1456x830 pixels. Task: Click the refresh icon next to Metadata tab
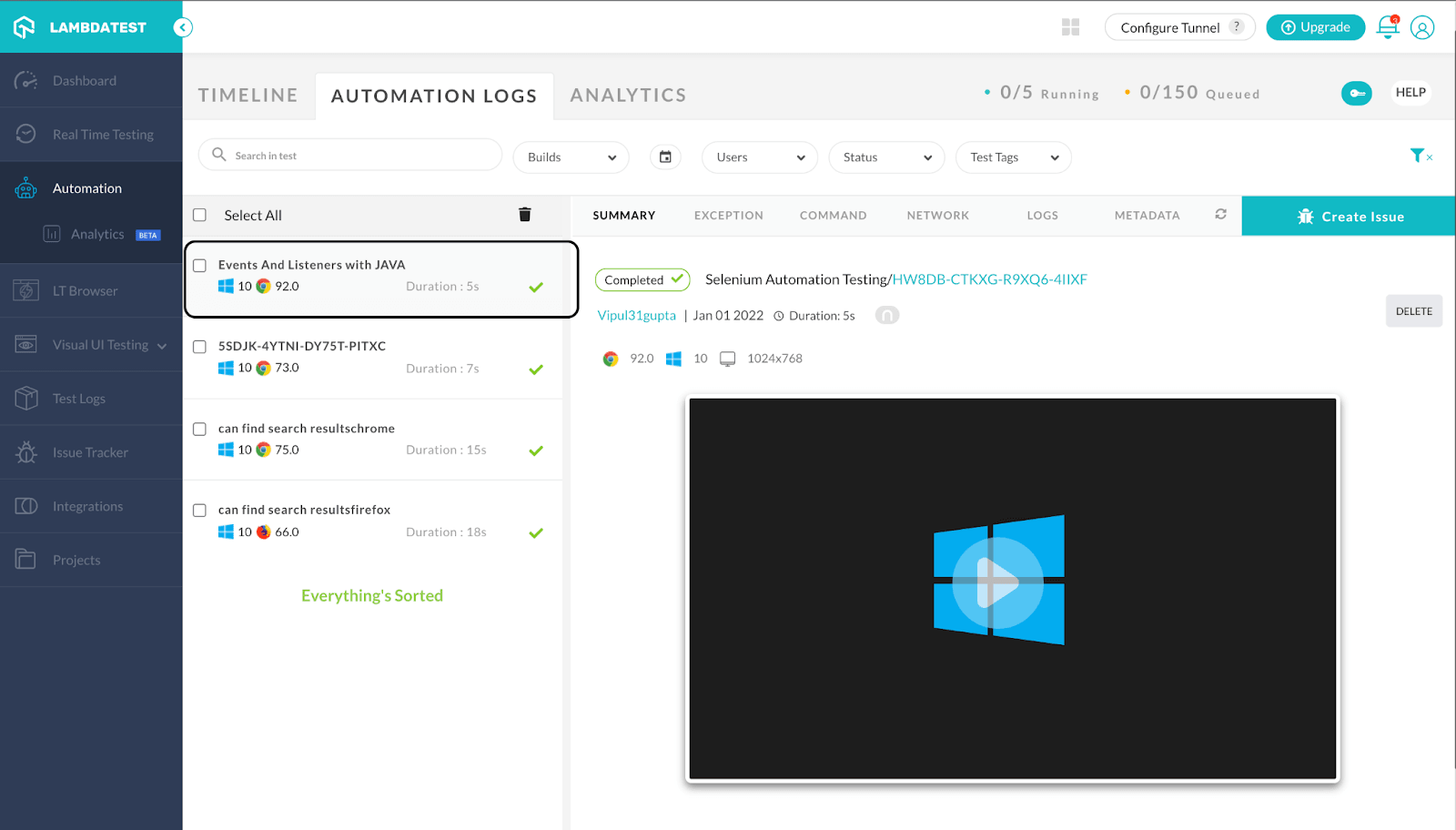[1219, 215]
